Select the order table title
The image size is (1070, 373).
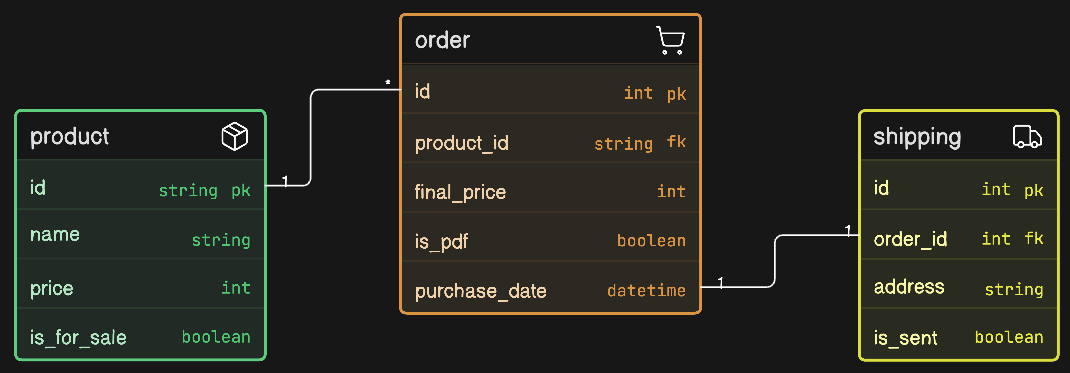(442, 40)
